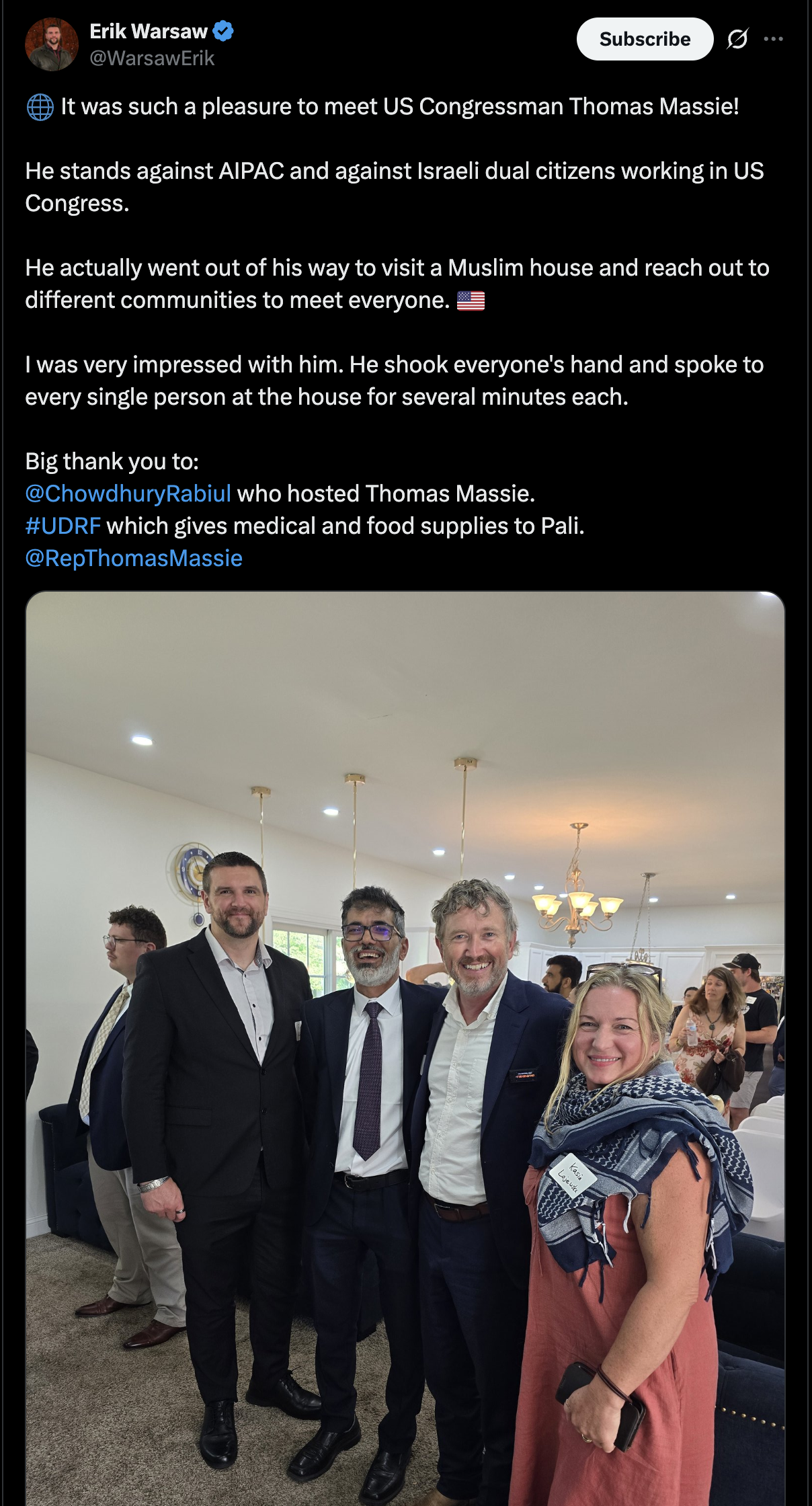
Task: Open the Grok slashed-circle icon
Action: (x=737, y=39)
